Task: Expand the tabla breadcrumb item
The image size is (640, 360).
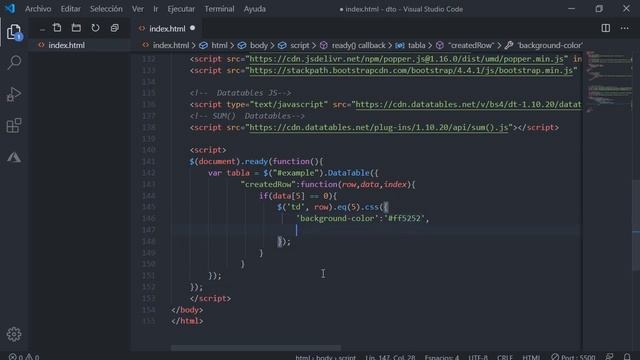Action: point(416,45)
